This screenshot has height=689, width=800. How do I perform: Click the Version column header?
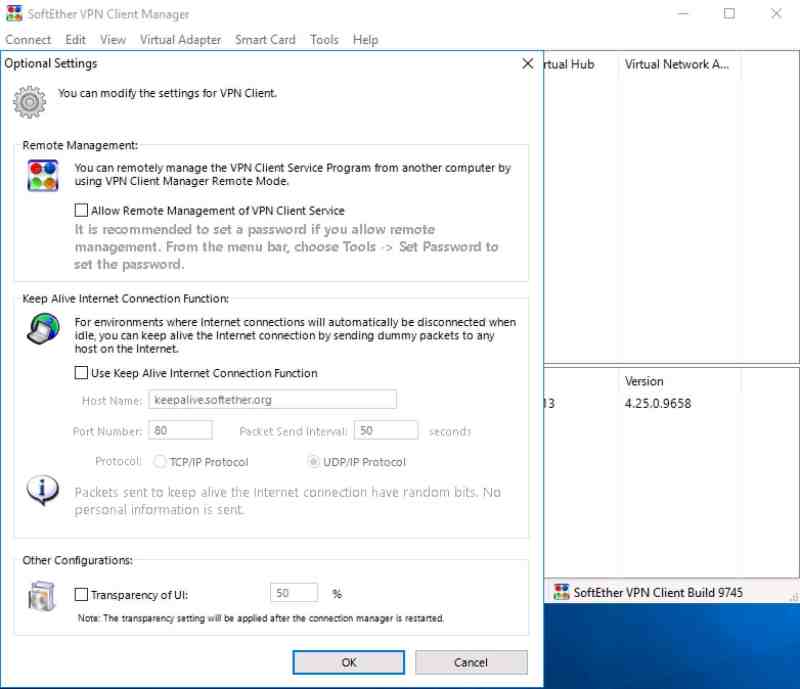coord(680,381)
